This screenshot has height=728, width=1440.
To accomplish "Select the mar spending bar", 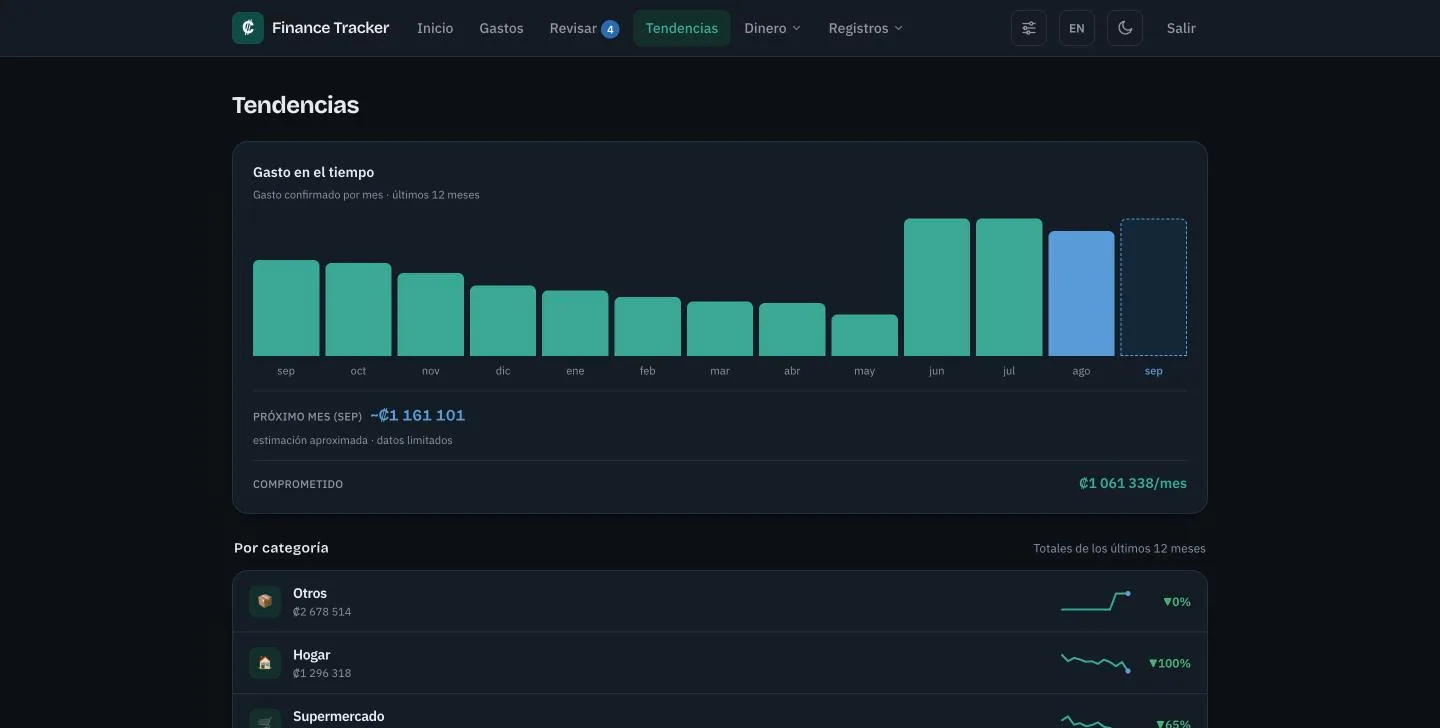I will 720,329.
